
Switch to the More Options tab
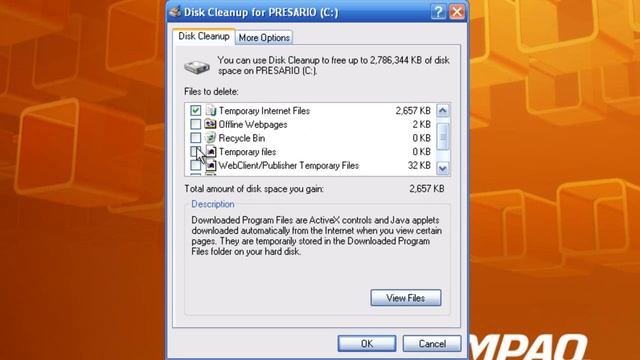click(264, 38)
